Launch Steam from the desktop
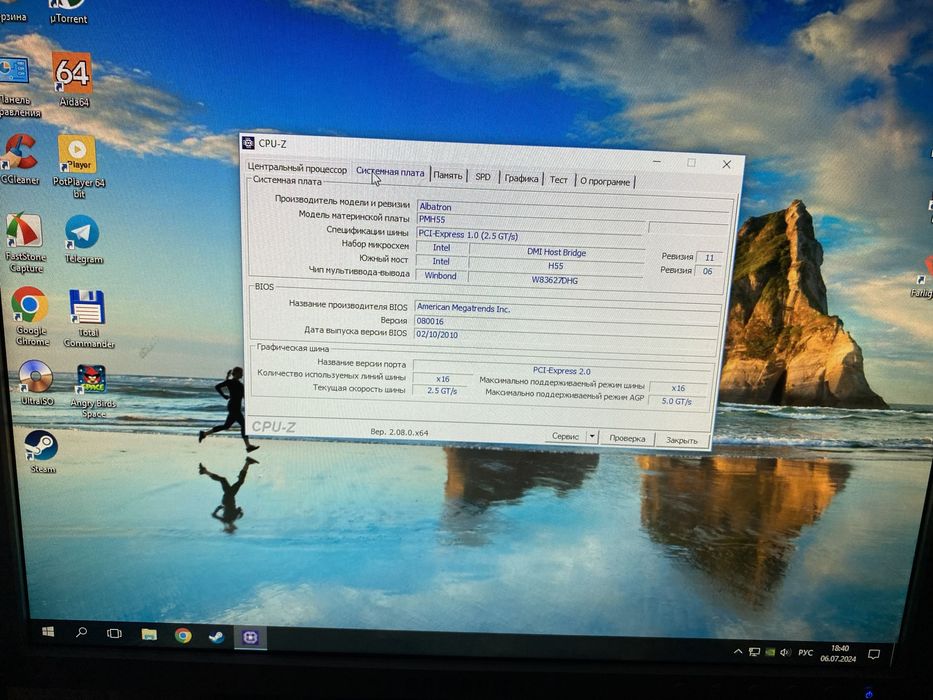This screenshot has width=933, height=700. [x=42, y=451]
